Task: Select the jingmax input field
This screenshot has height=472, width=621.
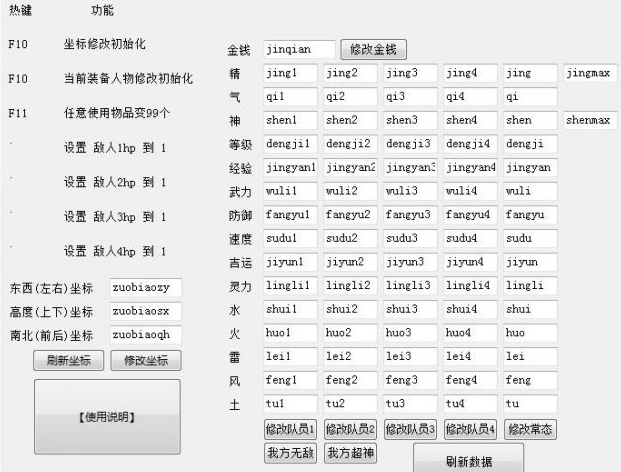Action: tap(590, 73)
